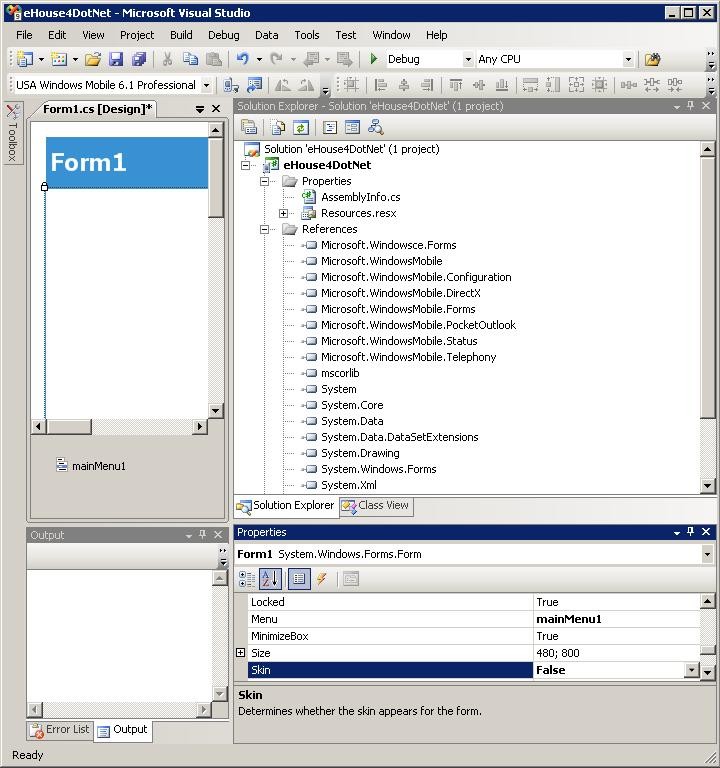720x768 pixels.
Task: Switch to the Class View tab
Action: [377, 505]
